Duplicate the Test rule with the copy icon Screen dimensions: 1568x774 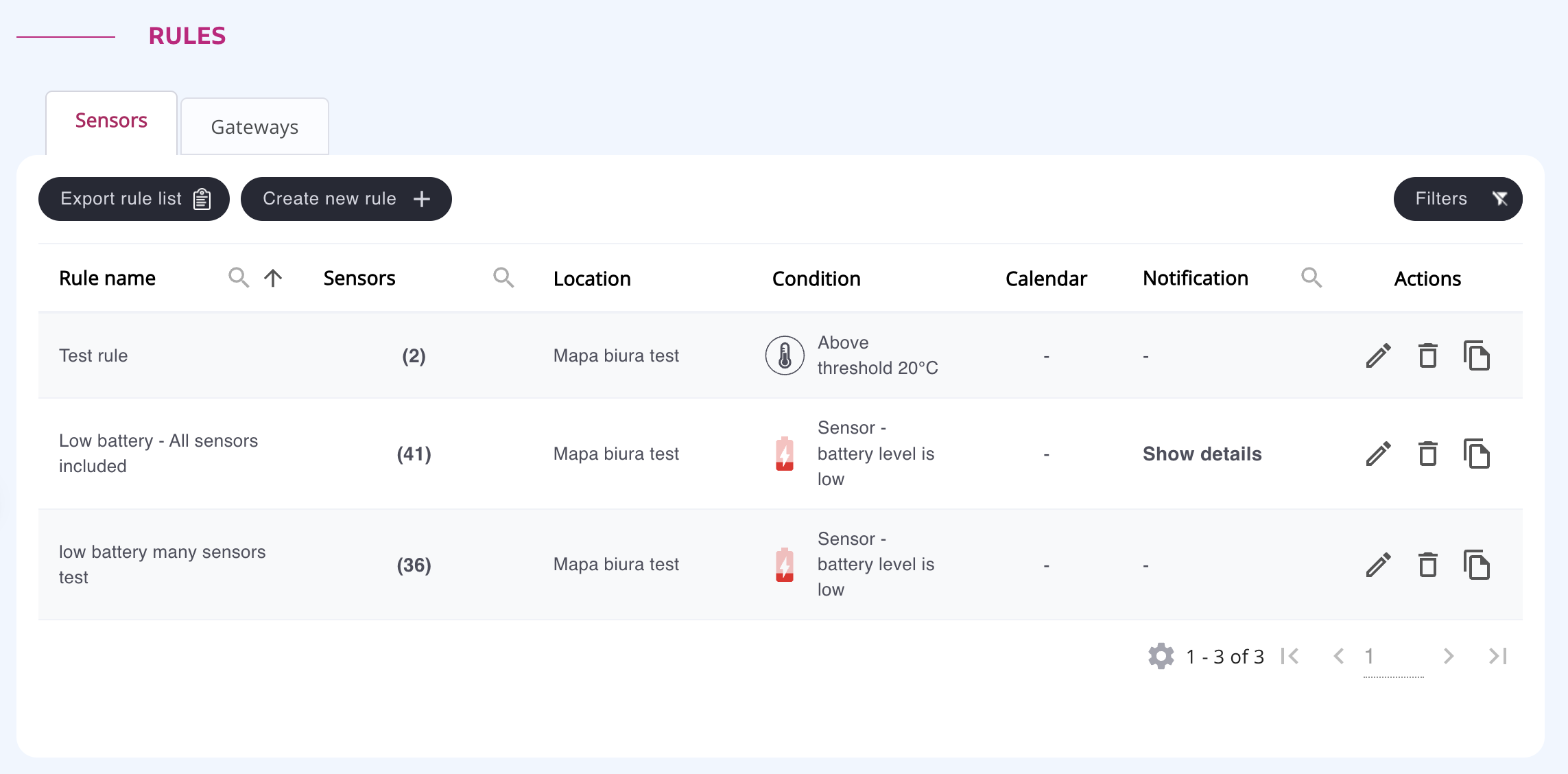1476,355
